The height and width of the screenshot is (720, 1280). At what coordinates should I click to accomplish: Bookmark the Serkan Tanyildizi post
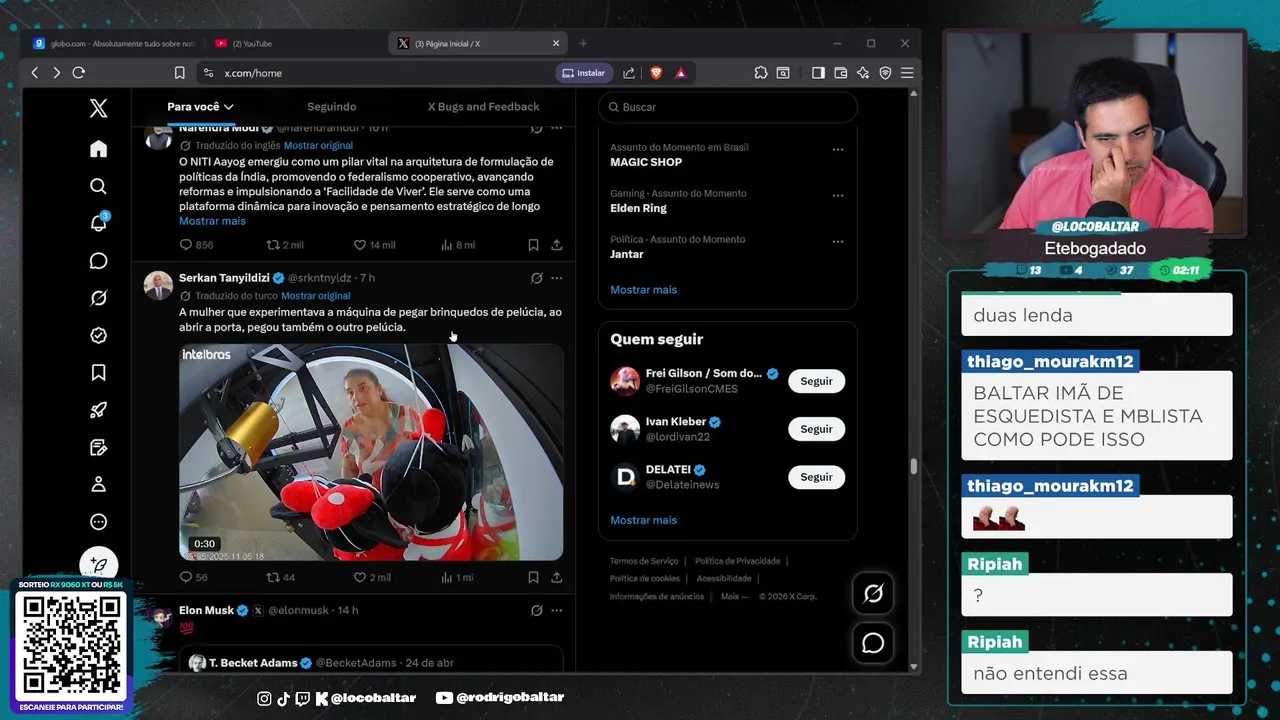pyautogui.click(x=533, y=577)
